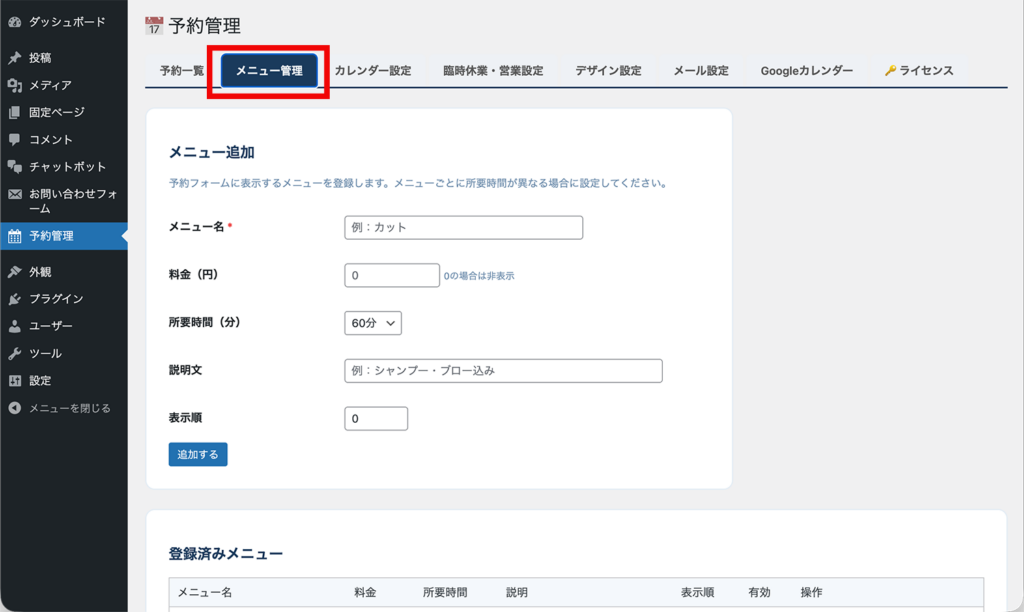Click the envelope icon for お問い合わせフォーム
This screenshot has height=612, width=1024.
tap(14, 194)
